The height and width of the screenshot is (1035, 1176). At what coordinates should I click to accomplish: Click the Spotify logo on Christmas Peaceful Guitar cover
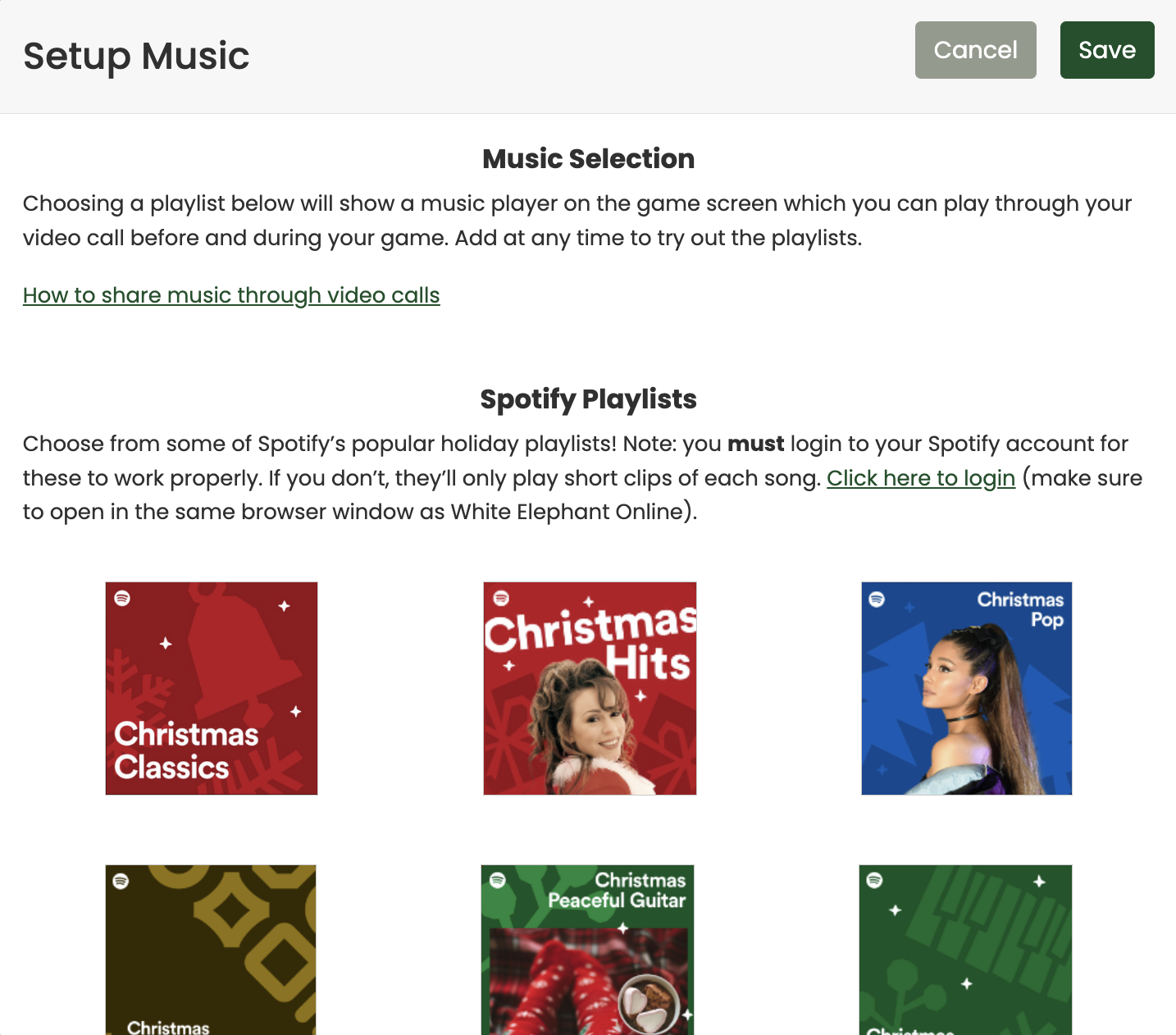coord(496,881)
